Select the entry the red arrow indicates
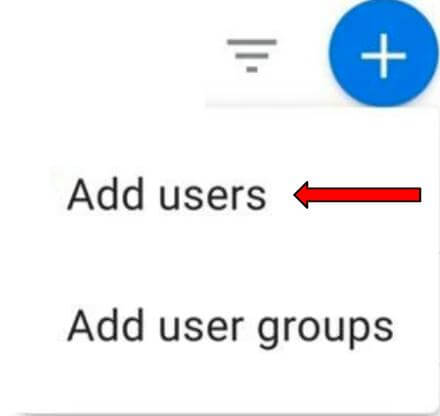 [x=166, y=194]
